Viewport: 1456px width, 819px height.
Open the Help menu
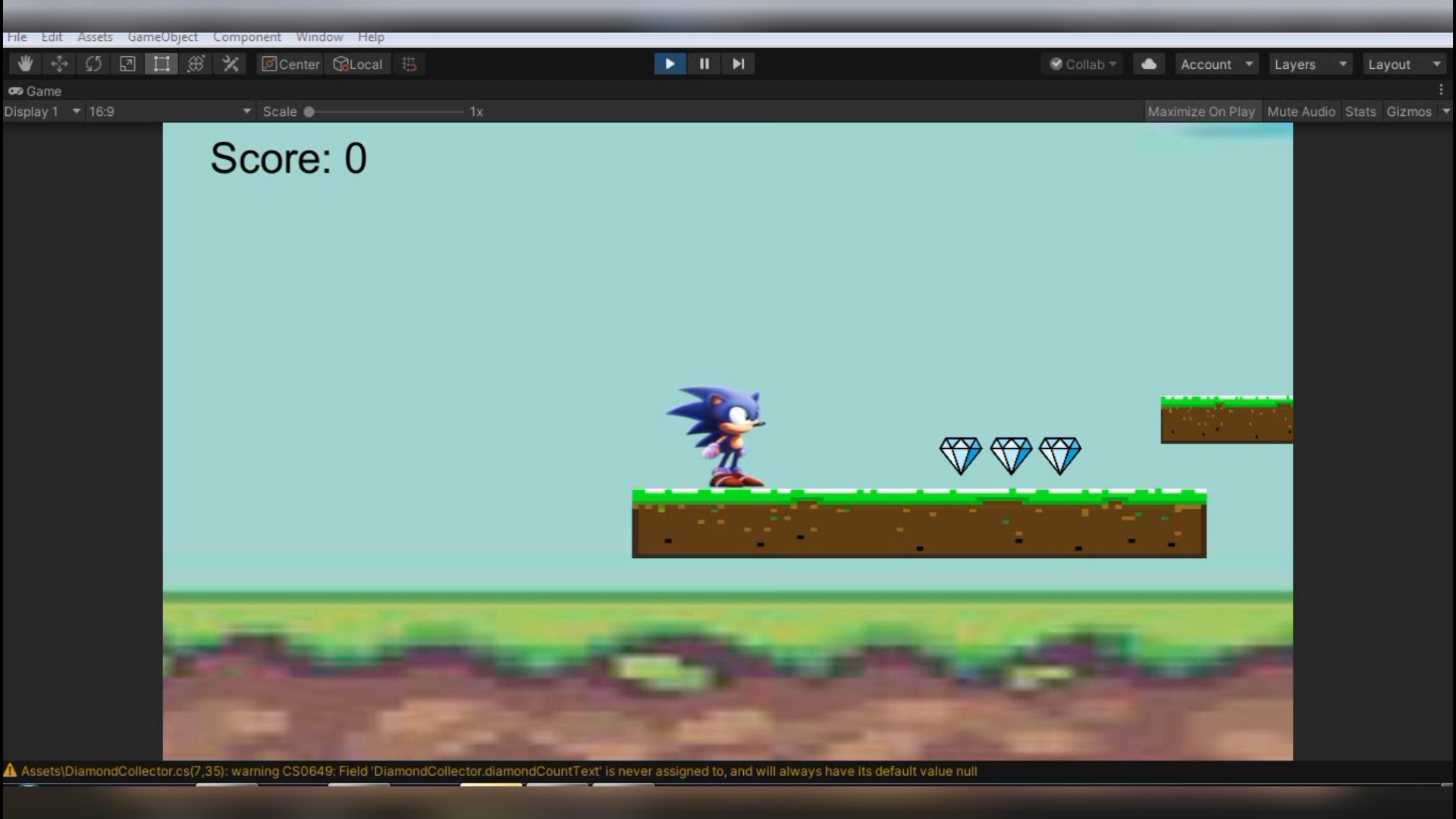tap(371, 37)
